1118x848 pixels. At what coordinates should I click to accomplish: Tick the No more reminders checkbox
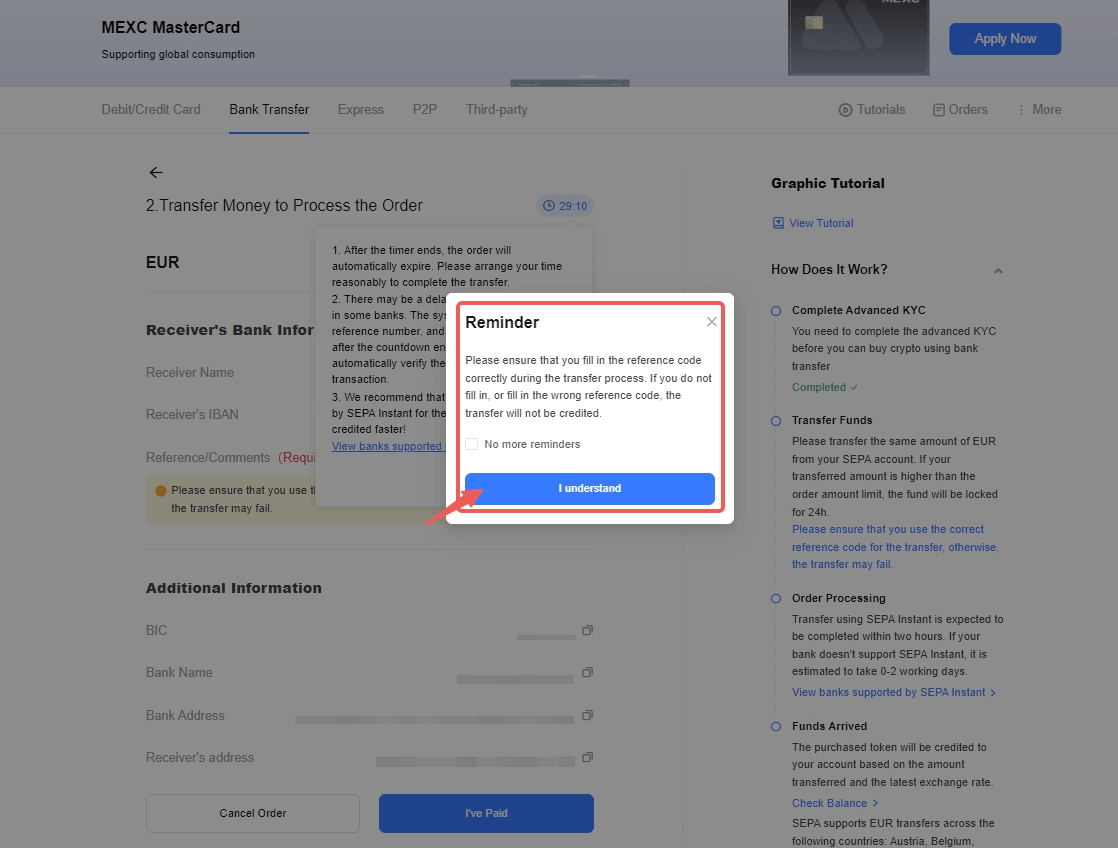pyautogui.click(x=472, y=444)
